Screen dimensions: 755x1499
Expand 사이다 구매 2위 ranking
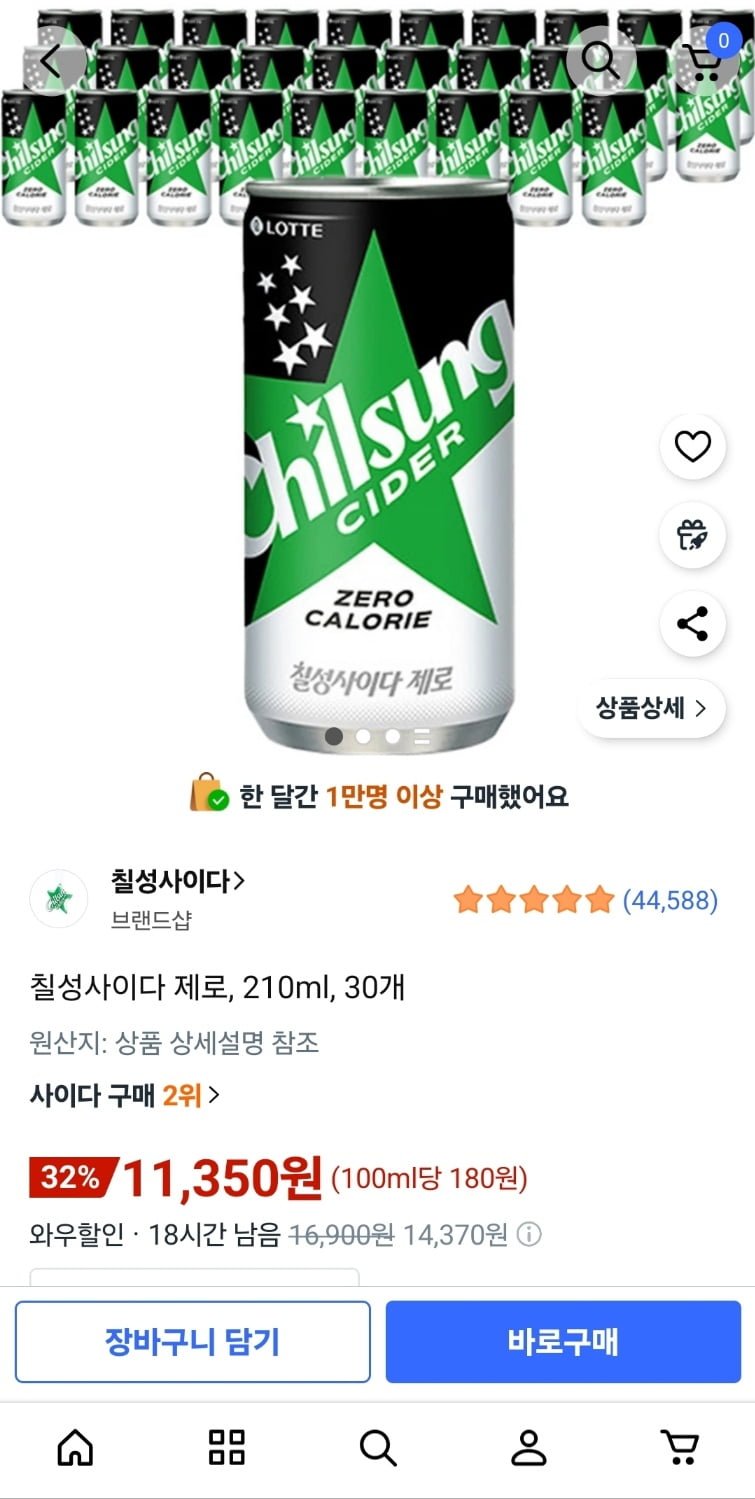coord(125,1095)
